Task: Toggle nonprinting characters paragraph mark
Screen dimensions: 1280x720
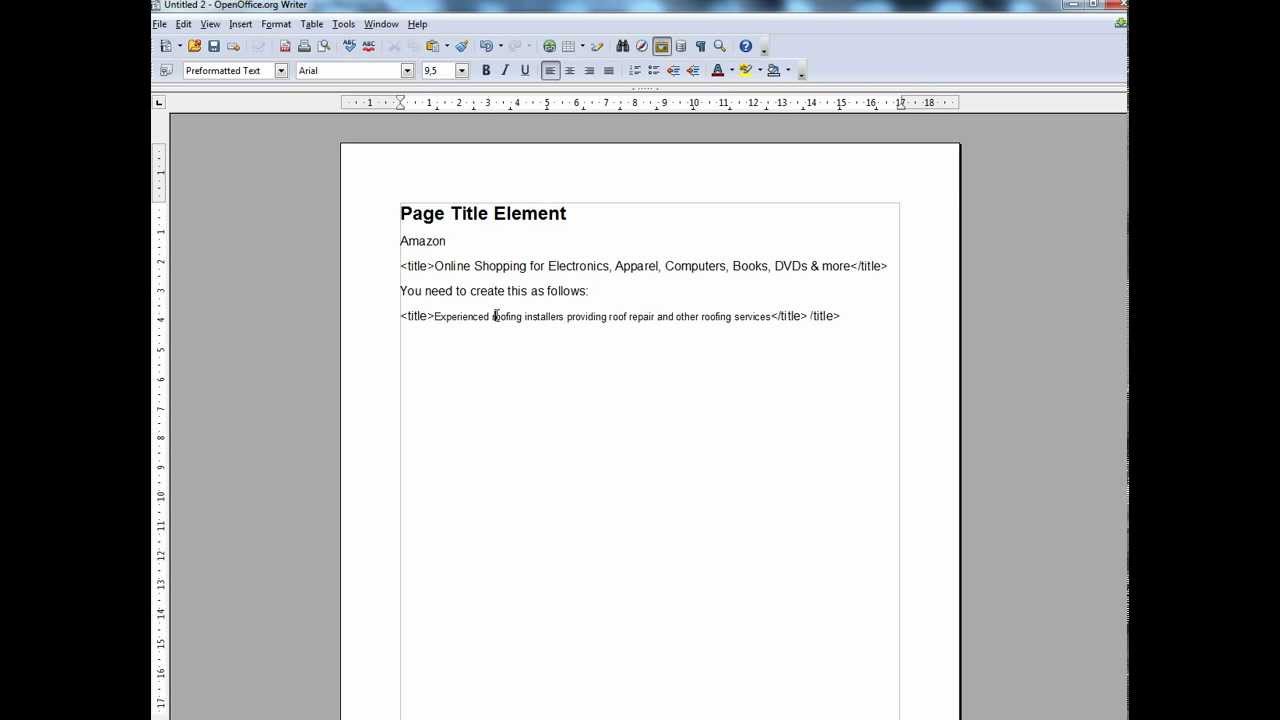Action: click(700, 46)
